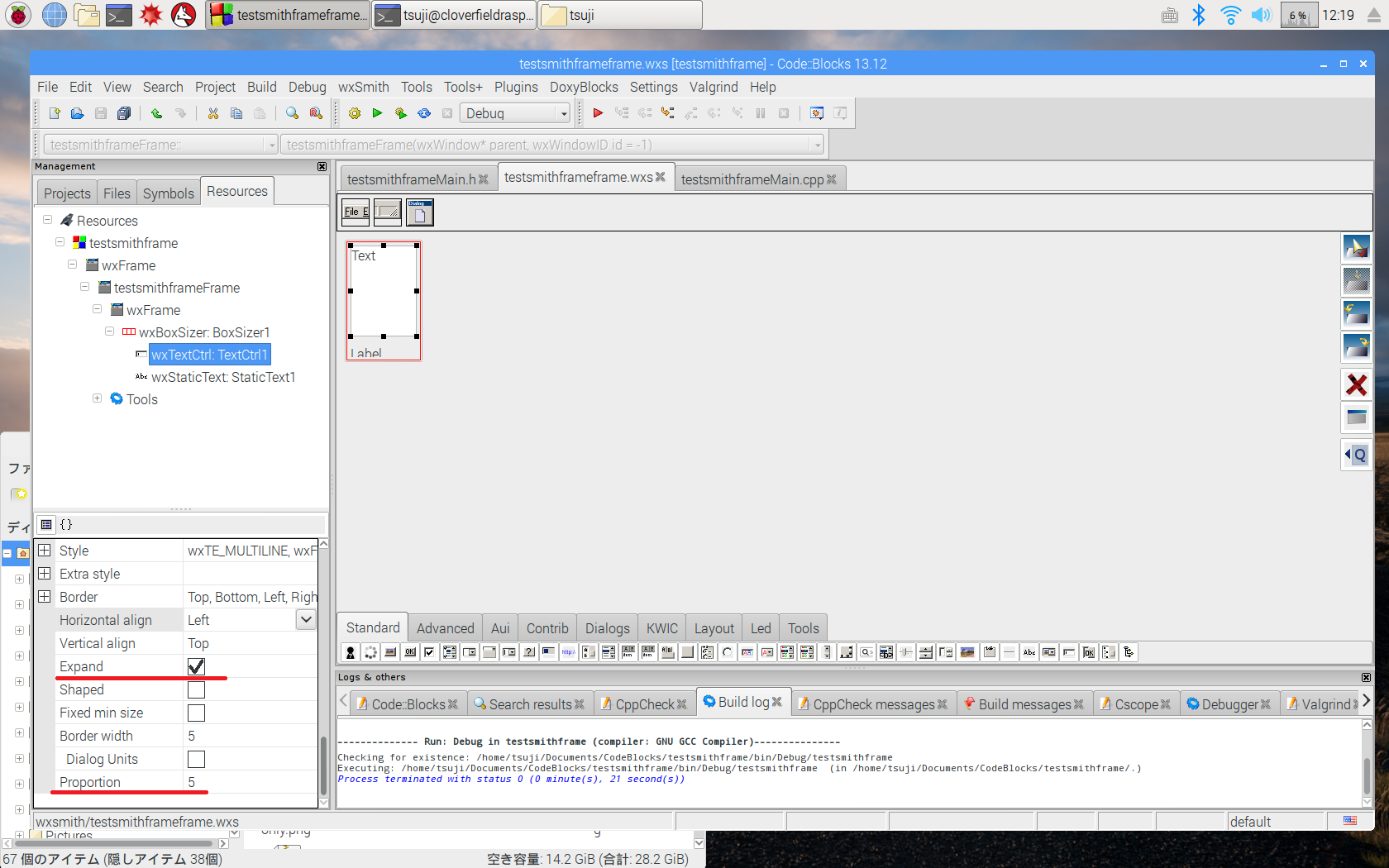Open the wxSmith menu

pos(363,87)
